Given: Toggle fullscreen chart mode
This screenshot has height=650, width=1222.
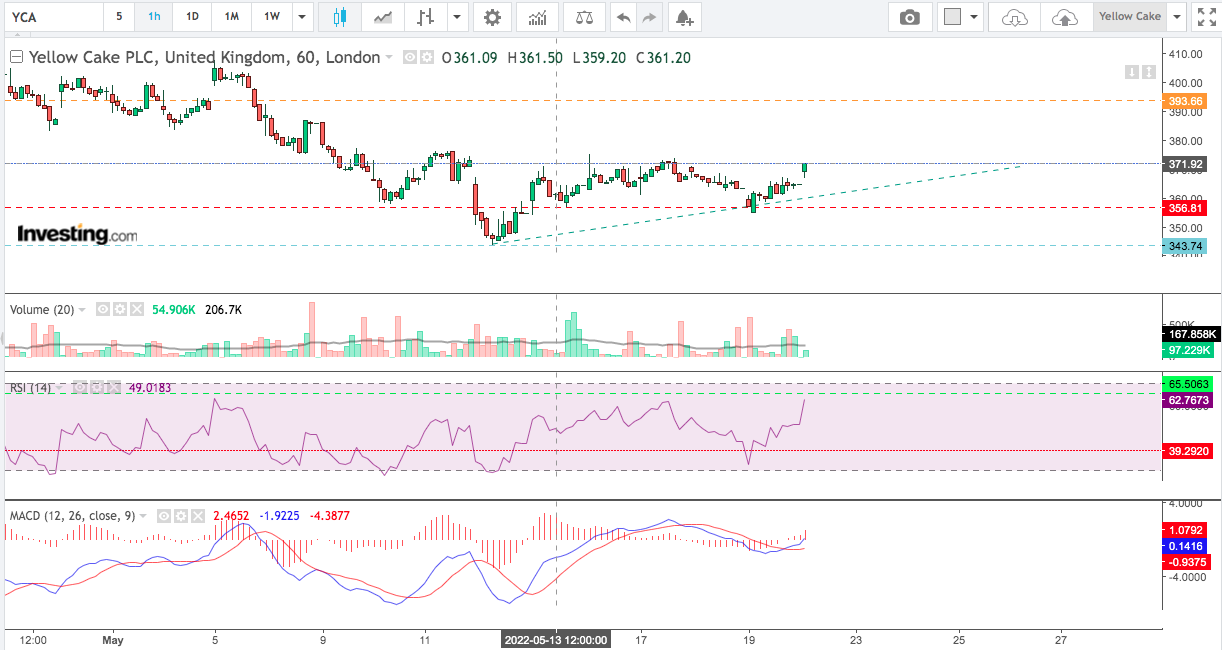Looking at the screenshot, I should (x=1207, y=17).
